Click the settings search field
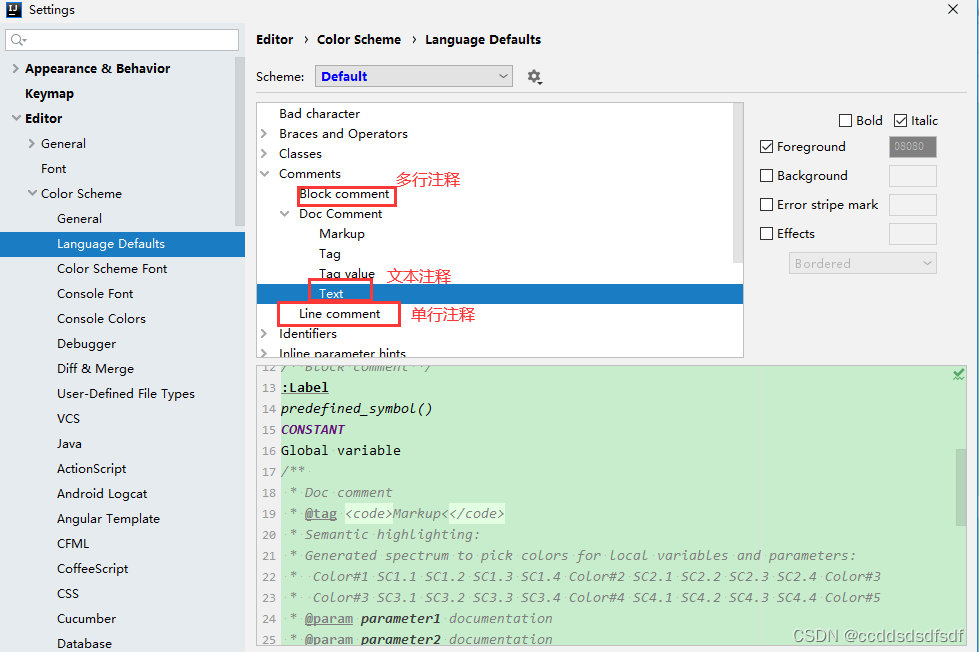Image resolution: width=979 pixels, height=652 pixels. point(122,40)
